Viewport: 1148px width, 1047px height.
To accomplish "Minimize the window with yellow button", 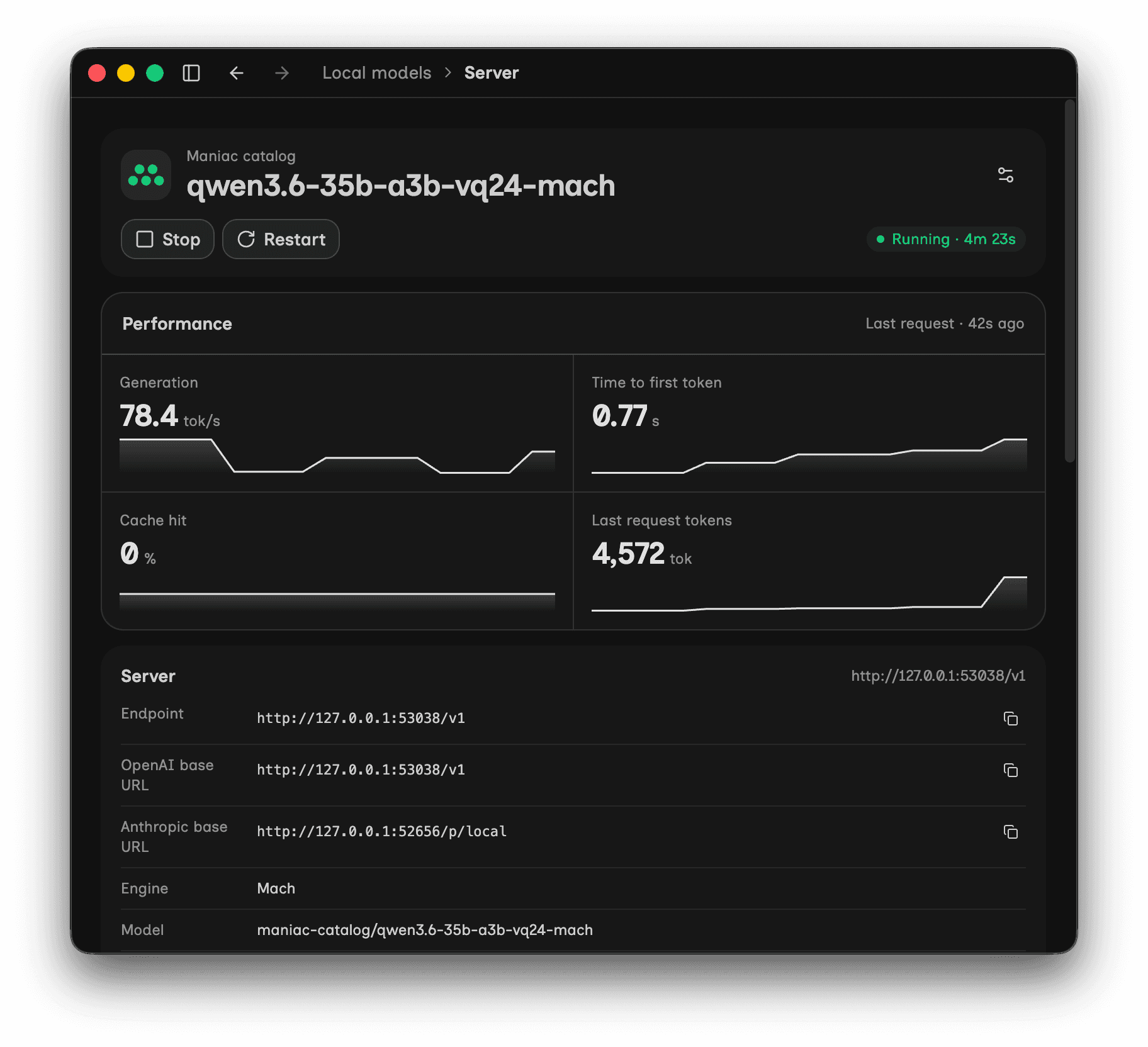I will pos(126,73).
